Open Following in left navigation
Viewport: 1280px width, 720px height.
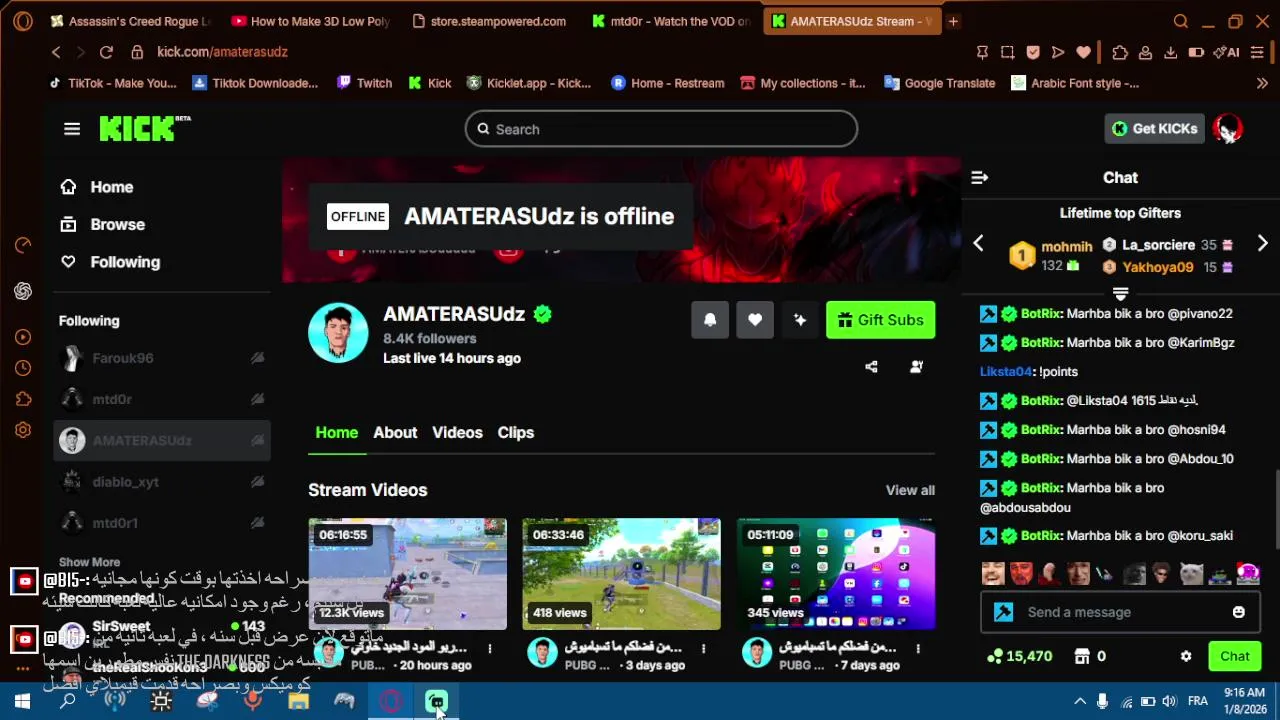(110, 262)
